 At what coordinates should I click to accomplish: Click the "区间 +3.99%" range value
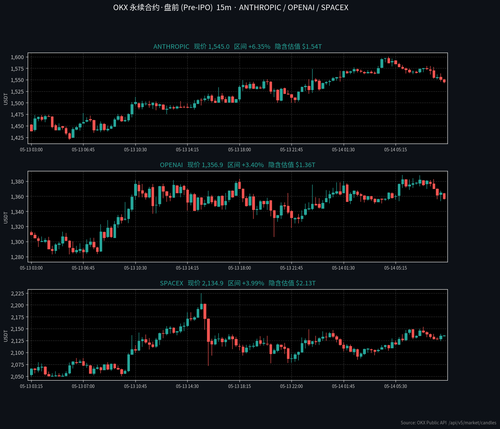pos(246,283)
